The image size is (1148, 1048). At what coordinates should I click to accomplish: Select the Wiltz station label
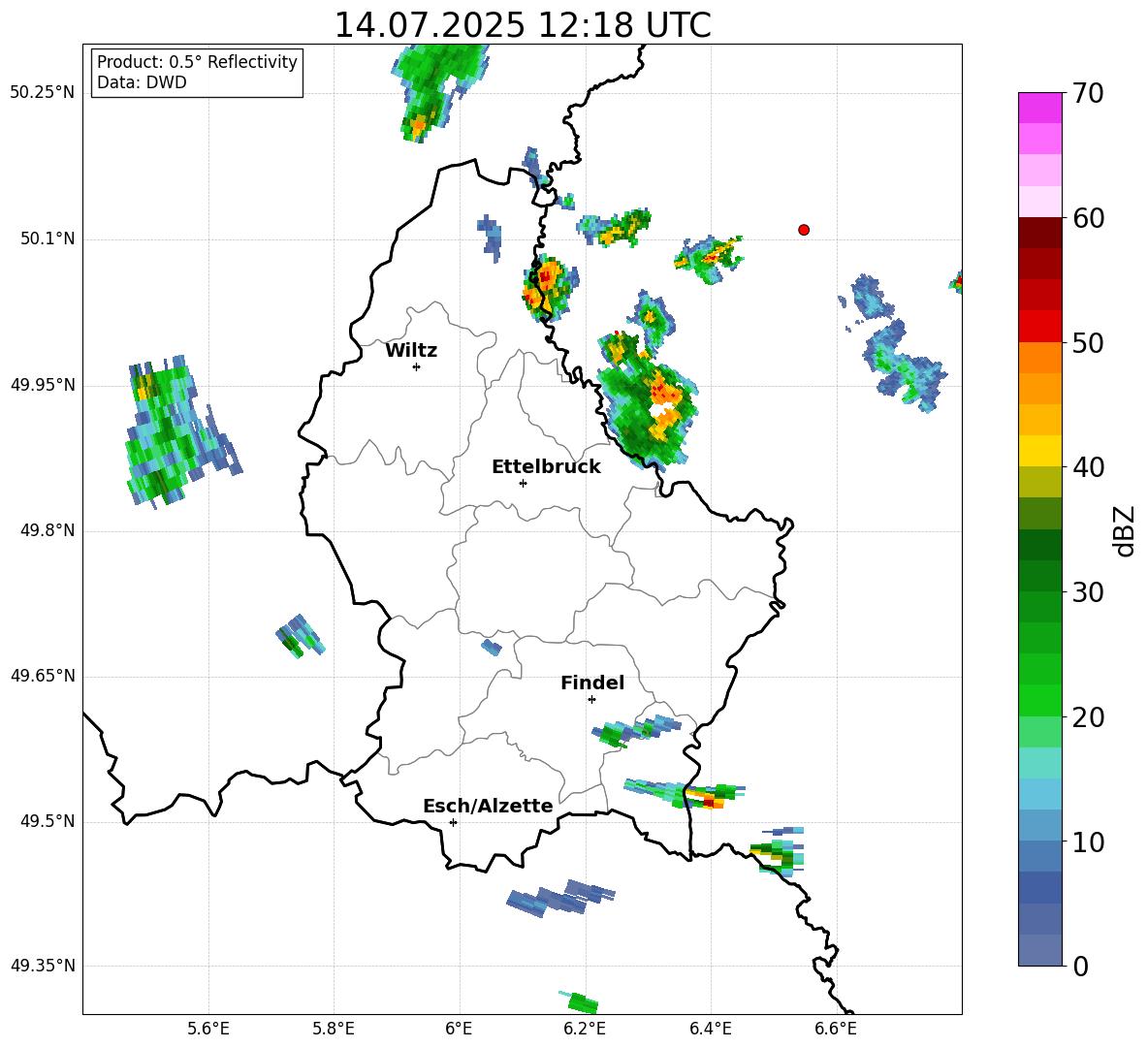[x=411, y=351]
